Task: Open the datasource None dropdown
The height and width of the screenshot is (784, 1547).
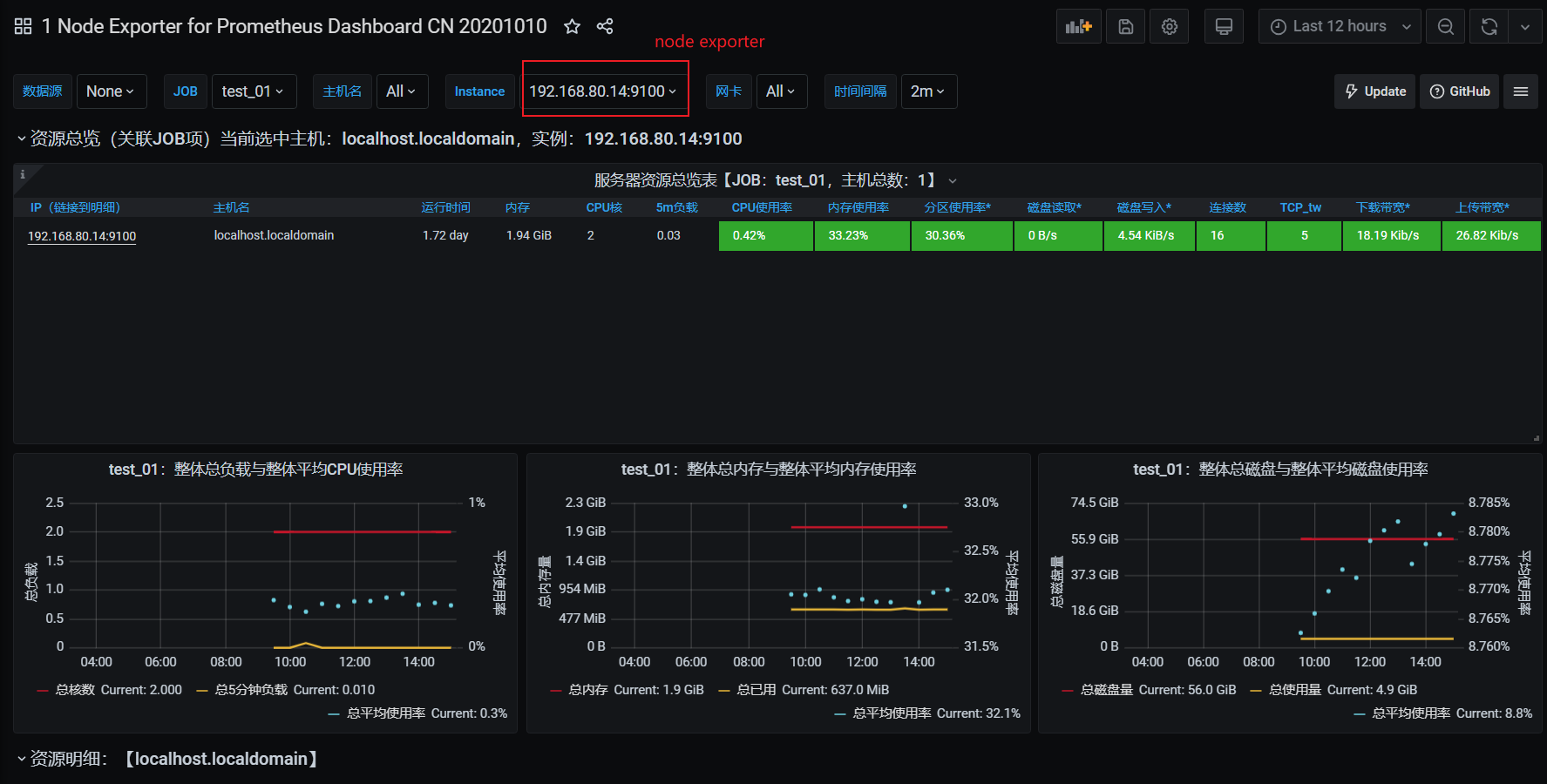Action: click(112, 91)
